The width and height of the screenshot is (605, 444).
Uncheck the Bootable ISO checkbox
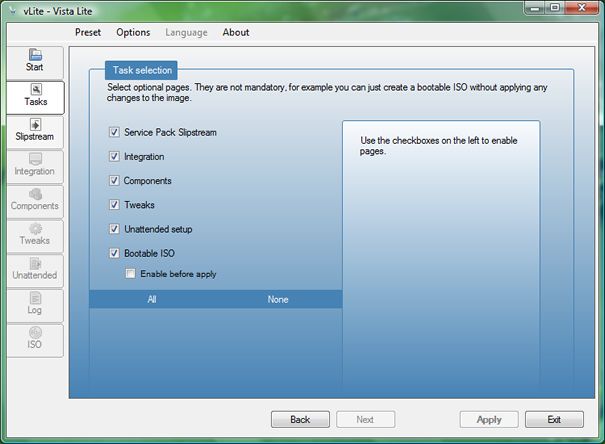(114, 253)
